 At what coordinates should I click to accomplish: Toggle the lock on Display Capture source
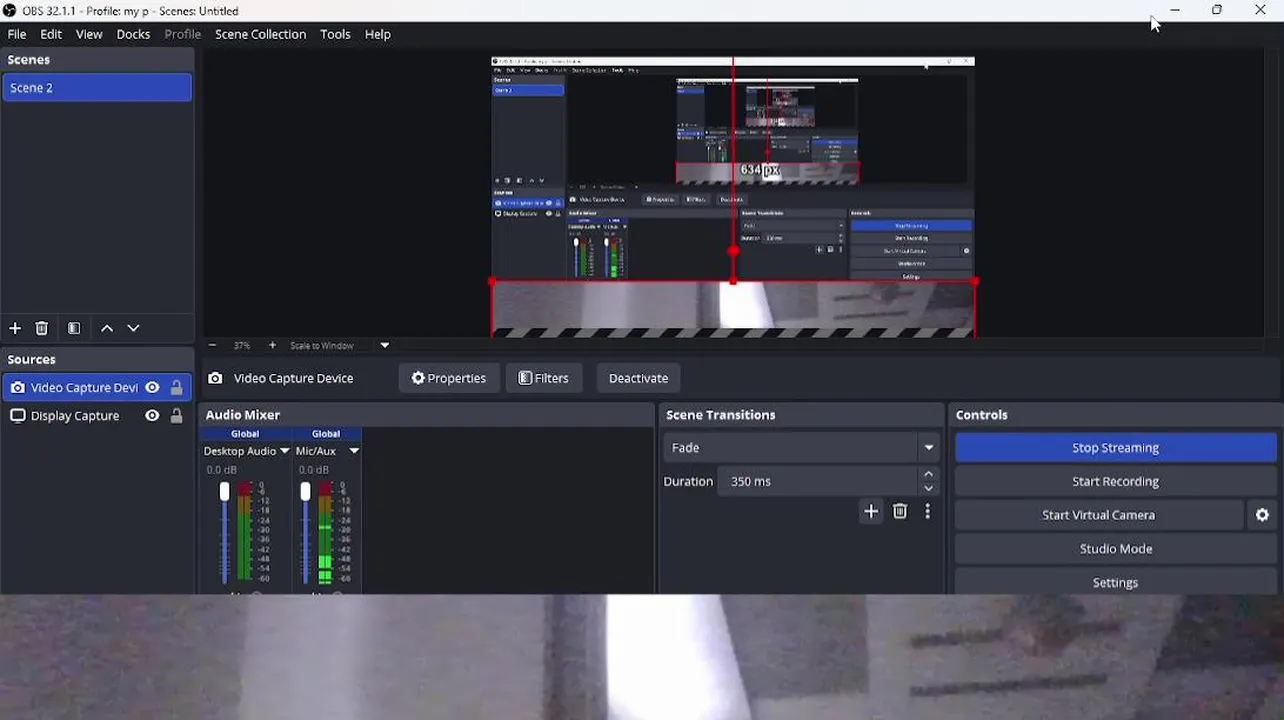click(x=177, y=416)
